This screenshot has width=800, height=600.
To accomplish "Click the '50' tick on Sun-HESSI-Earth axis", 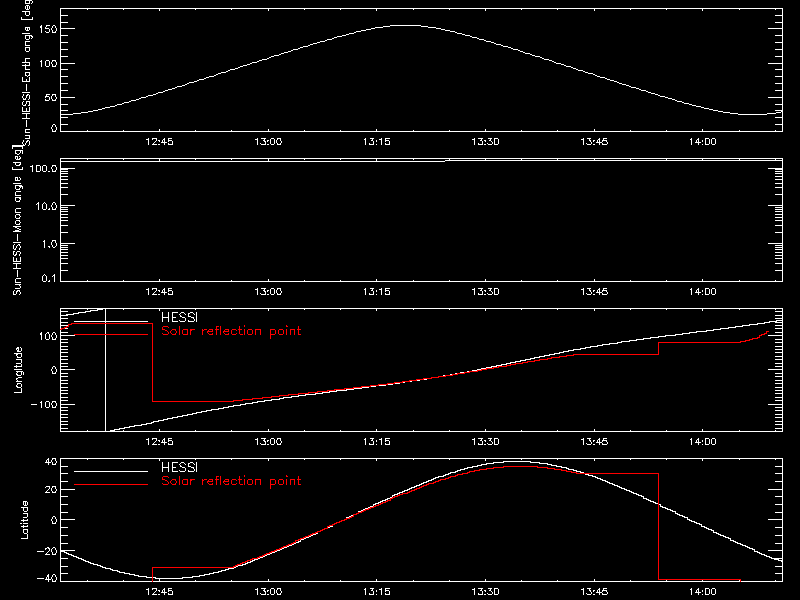I will [x=51, y=97].
